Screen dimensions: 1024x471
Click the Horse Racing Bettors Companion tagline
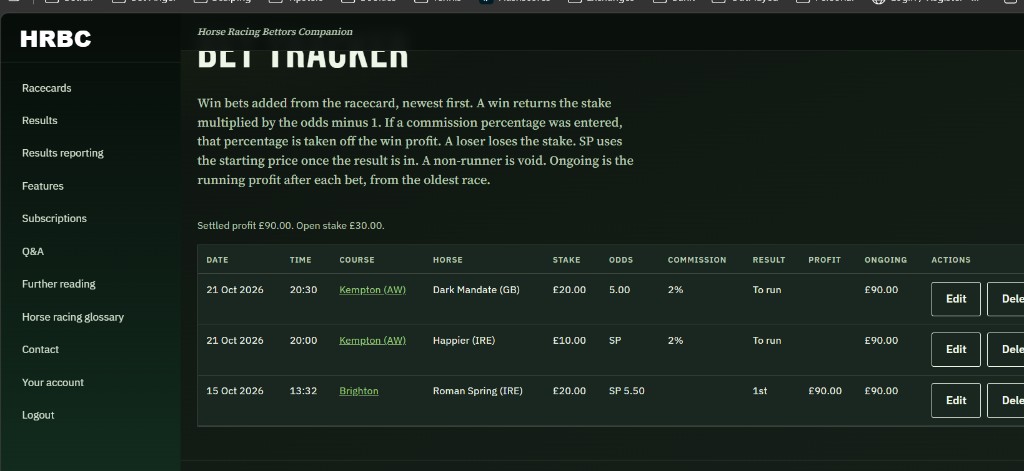(x=275, y=31)
